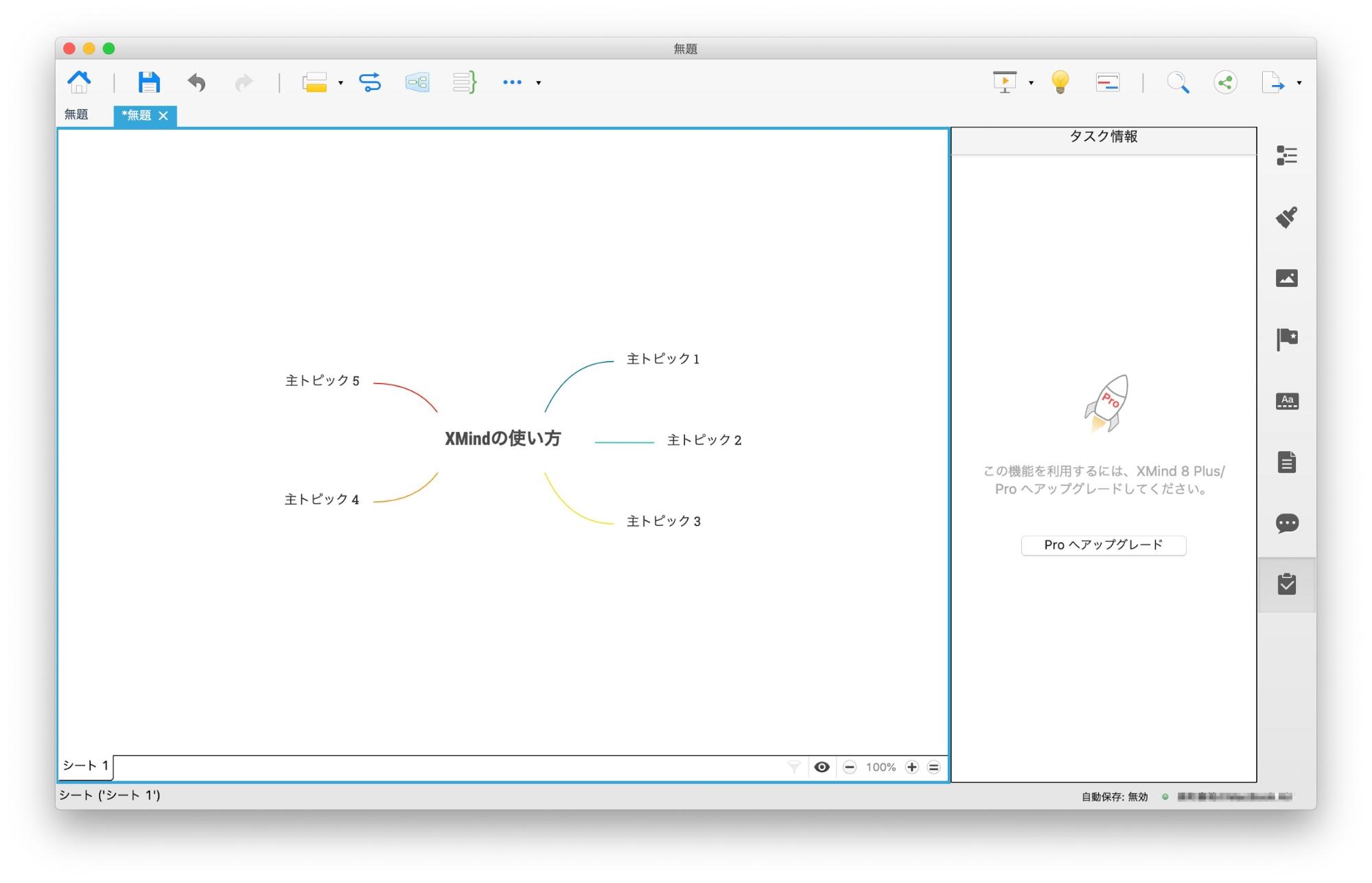
Task: Open search with magnifier icon
Action: [x=1178, y=82]
